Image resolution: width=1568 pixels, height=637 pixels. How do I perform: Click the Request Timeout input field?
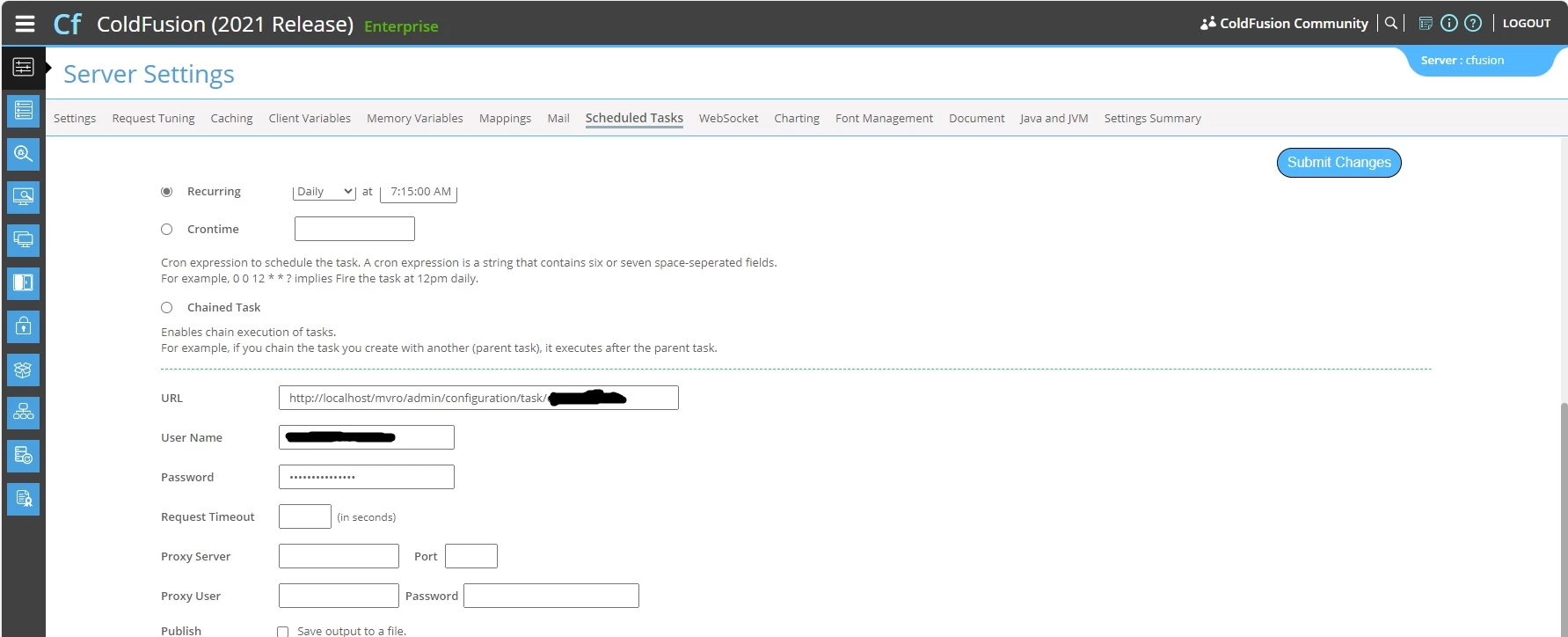coord(305,516)
